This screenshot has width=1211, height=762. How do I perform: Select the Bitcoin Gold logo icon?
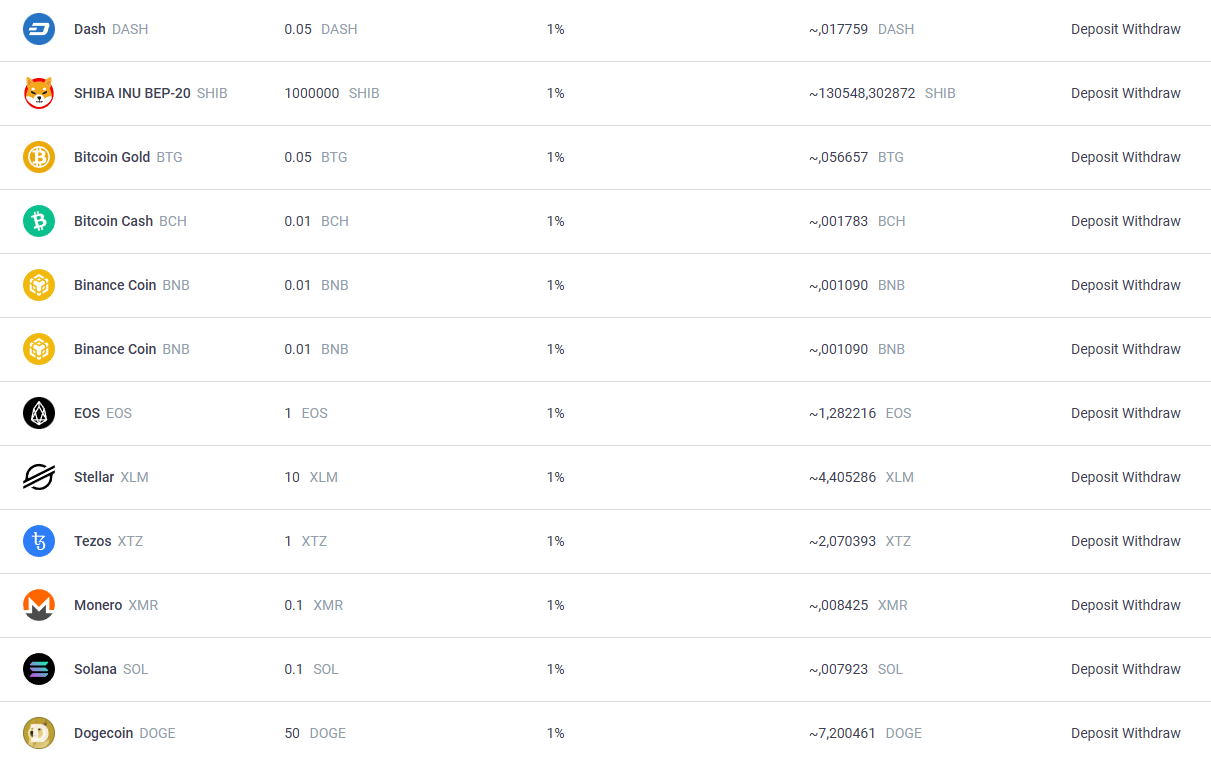(39, 157)
